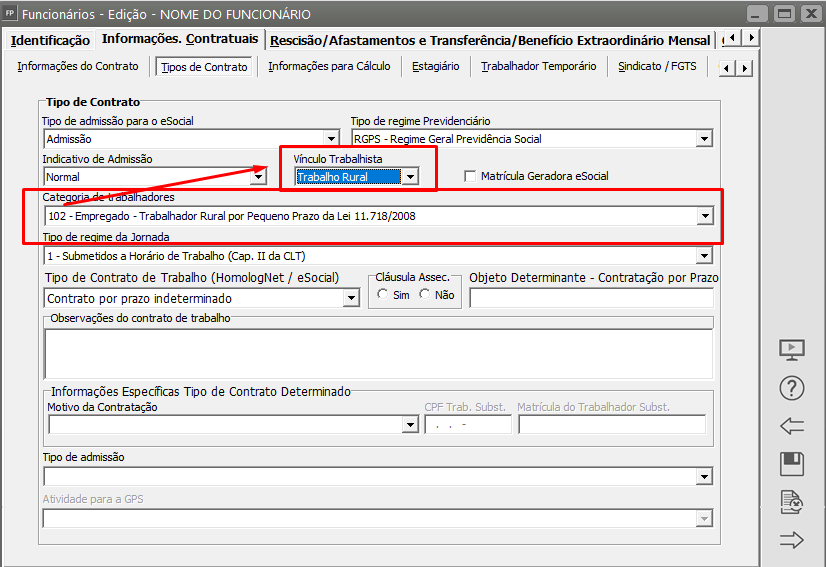Screen dimensions: 826x567
Task: Select Sim for Cláusula Assec.
Action: click(x=383, y=295)
